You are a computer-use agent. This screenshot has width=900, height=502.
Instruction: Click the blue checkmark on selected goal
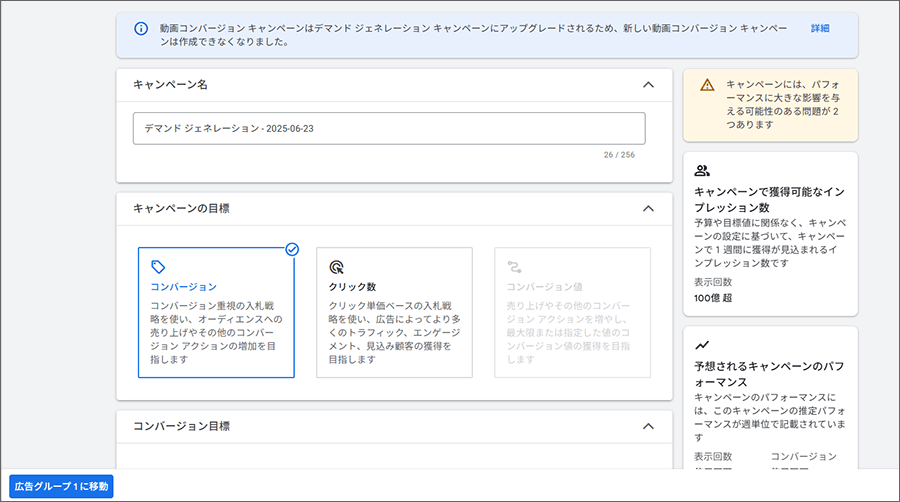[292, 250]
